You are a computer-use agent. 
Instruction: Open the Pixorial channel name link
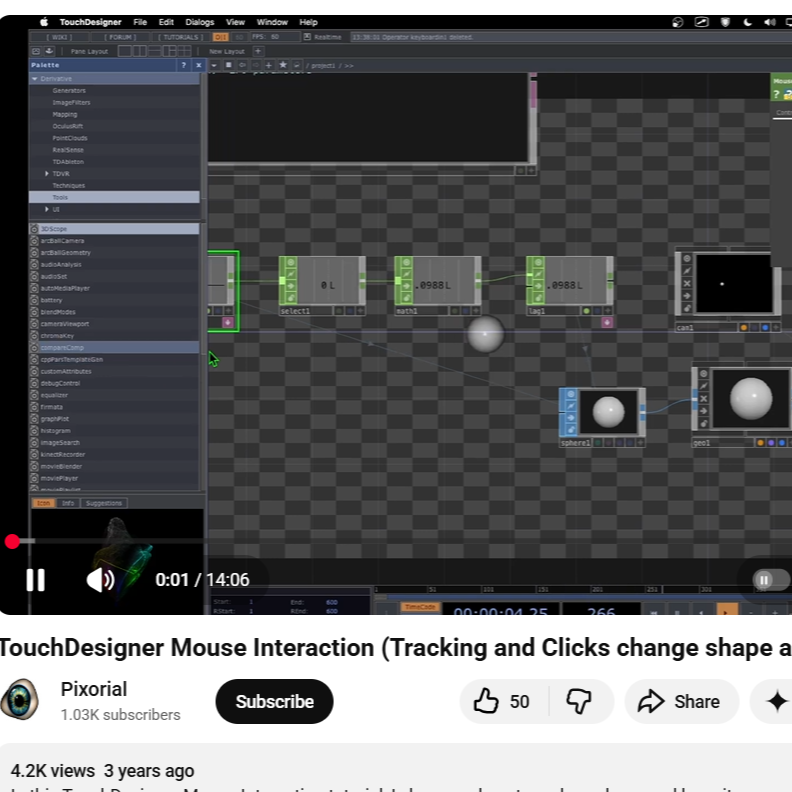[x=94, y=689]
